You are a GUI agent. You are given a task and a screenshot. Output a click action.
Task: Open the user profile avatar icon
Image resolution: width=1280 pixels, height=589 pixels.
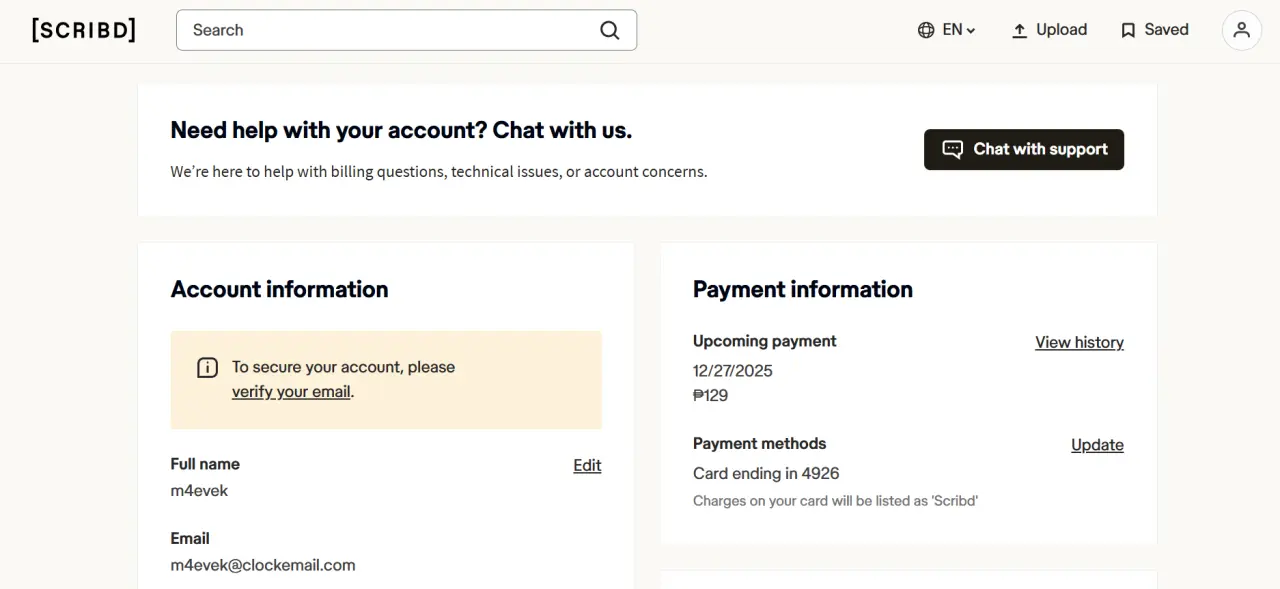coord(1241,30)
